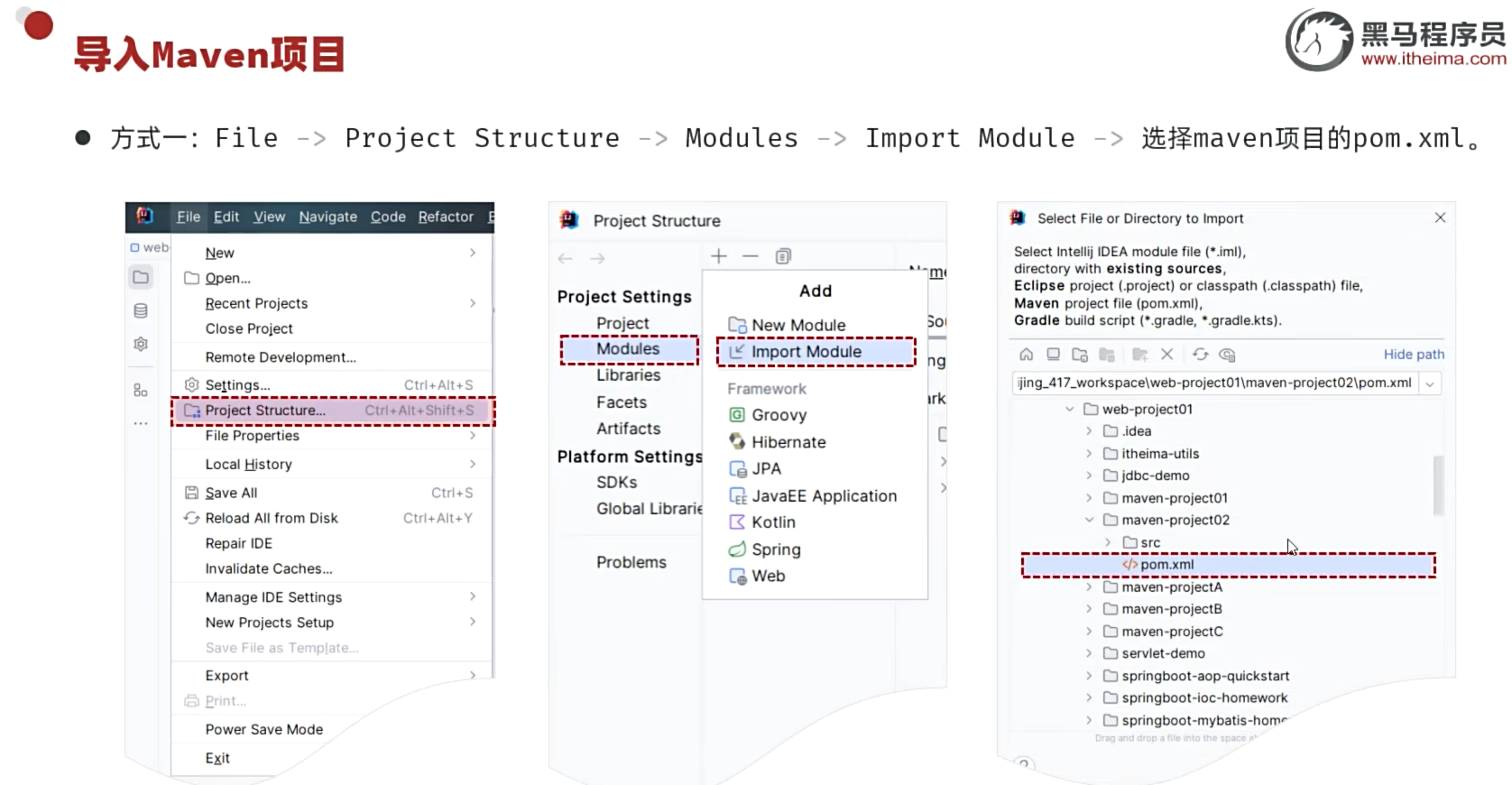Select the servlet-demo folder
1512x785 pixels.
[1163, 653]
